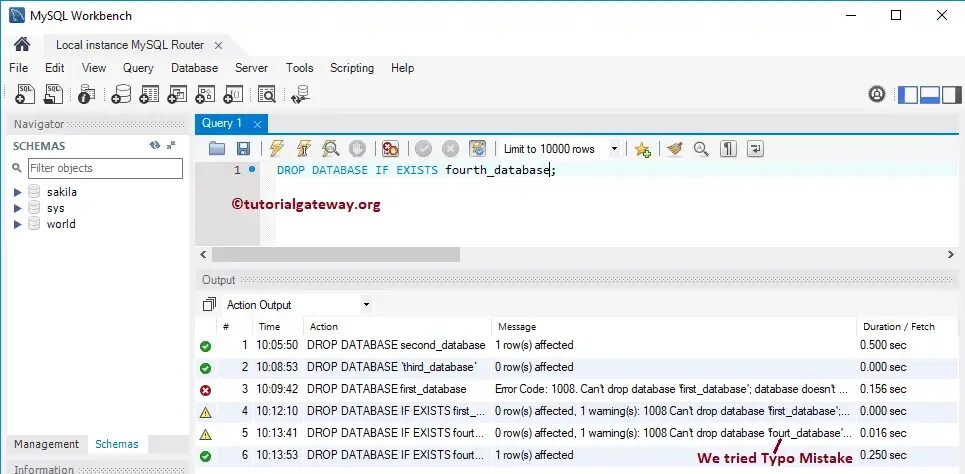Toggle continue on error icon
The image size is (965, 474).
[390, 148]
